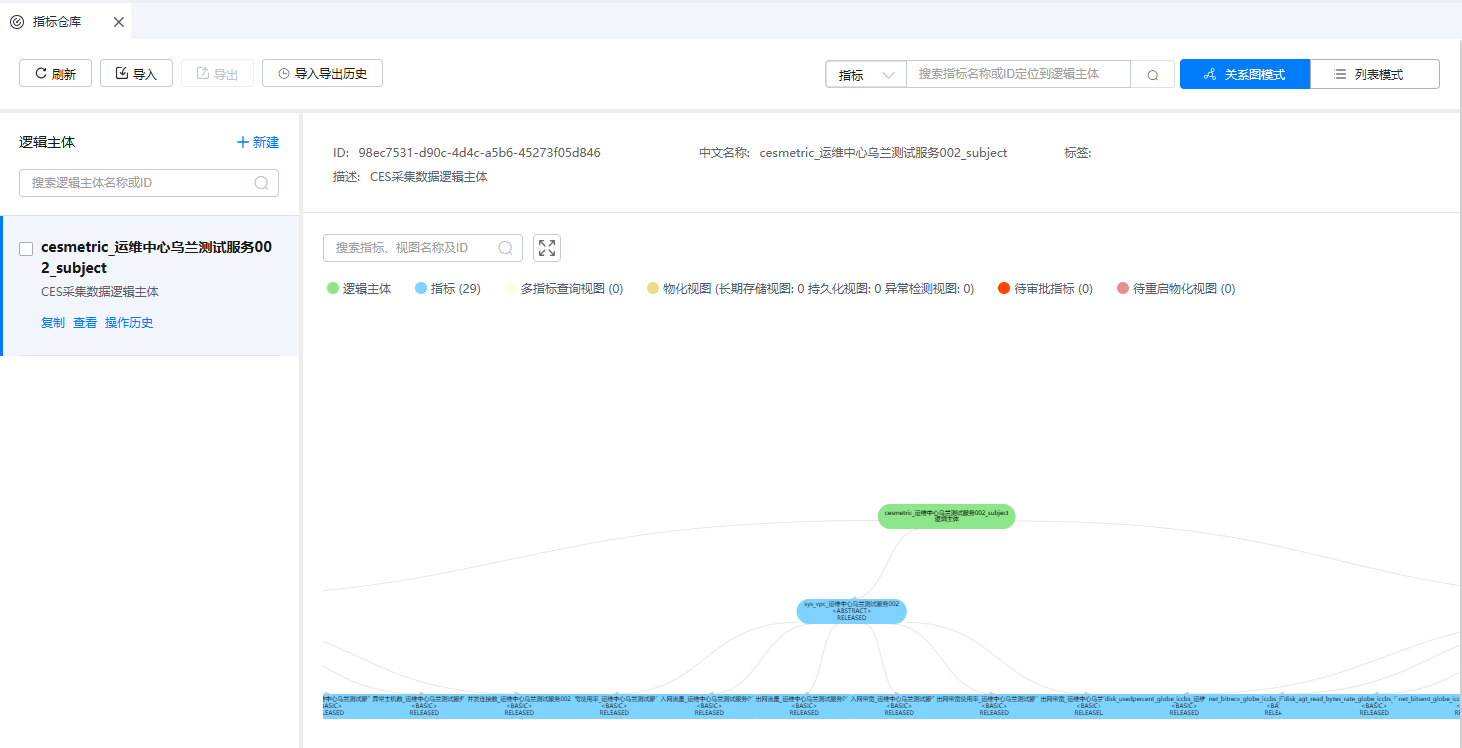Click the plus 新建 icon

pyautogui.click(x=242, y=143)
